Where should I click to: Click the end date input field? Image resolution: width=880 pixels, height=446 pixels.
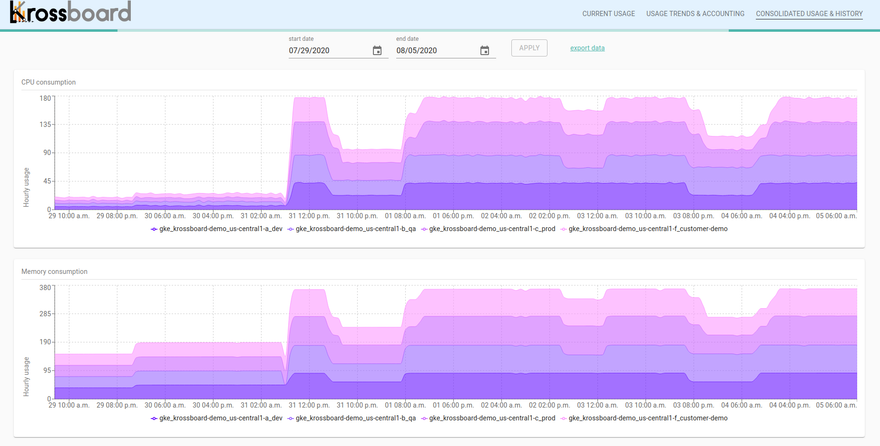click(434, 50)
